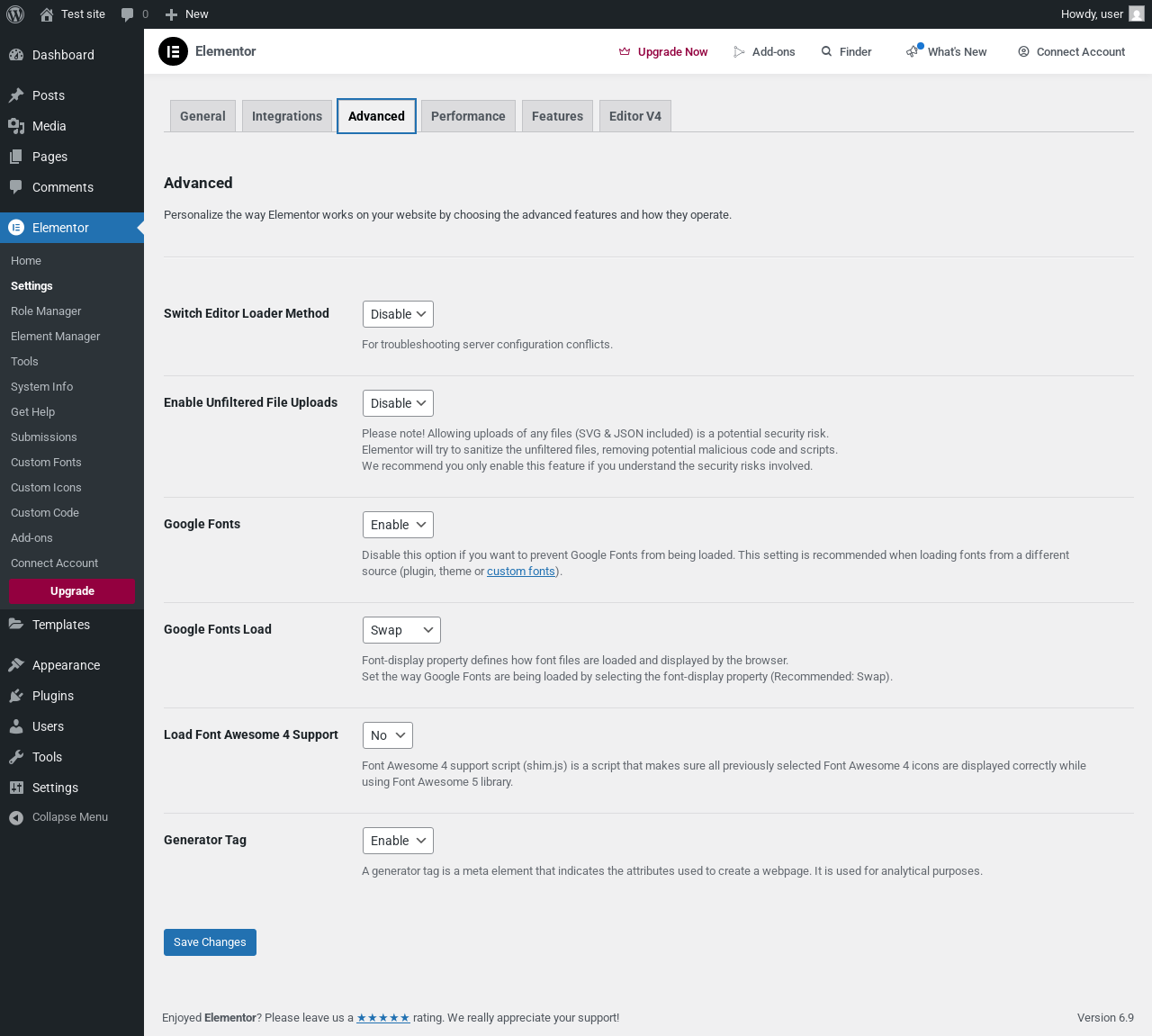Image resolution: width=1152 pixels, height=1036 pixels.
Task: Open System Info submenu item
Action: [x=42, y=387]
